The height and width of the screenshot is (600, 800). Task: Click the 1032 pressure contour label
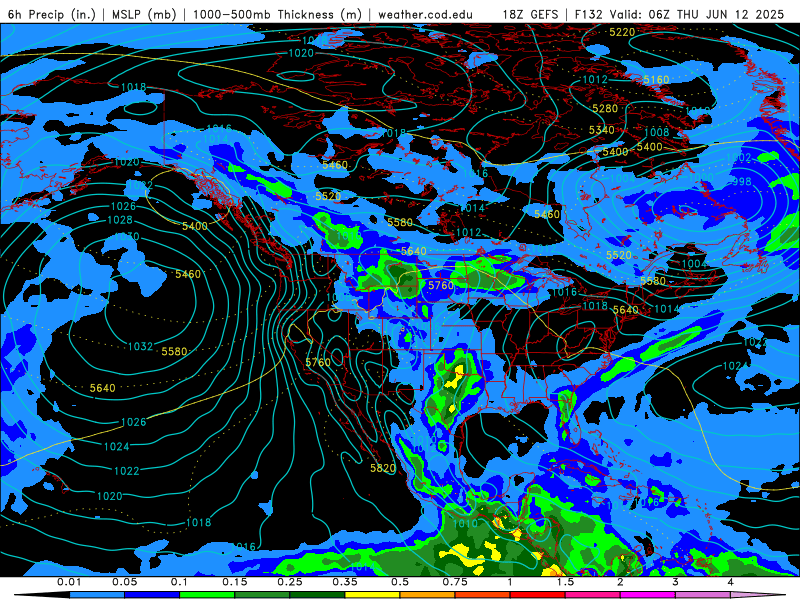140,346
